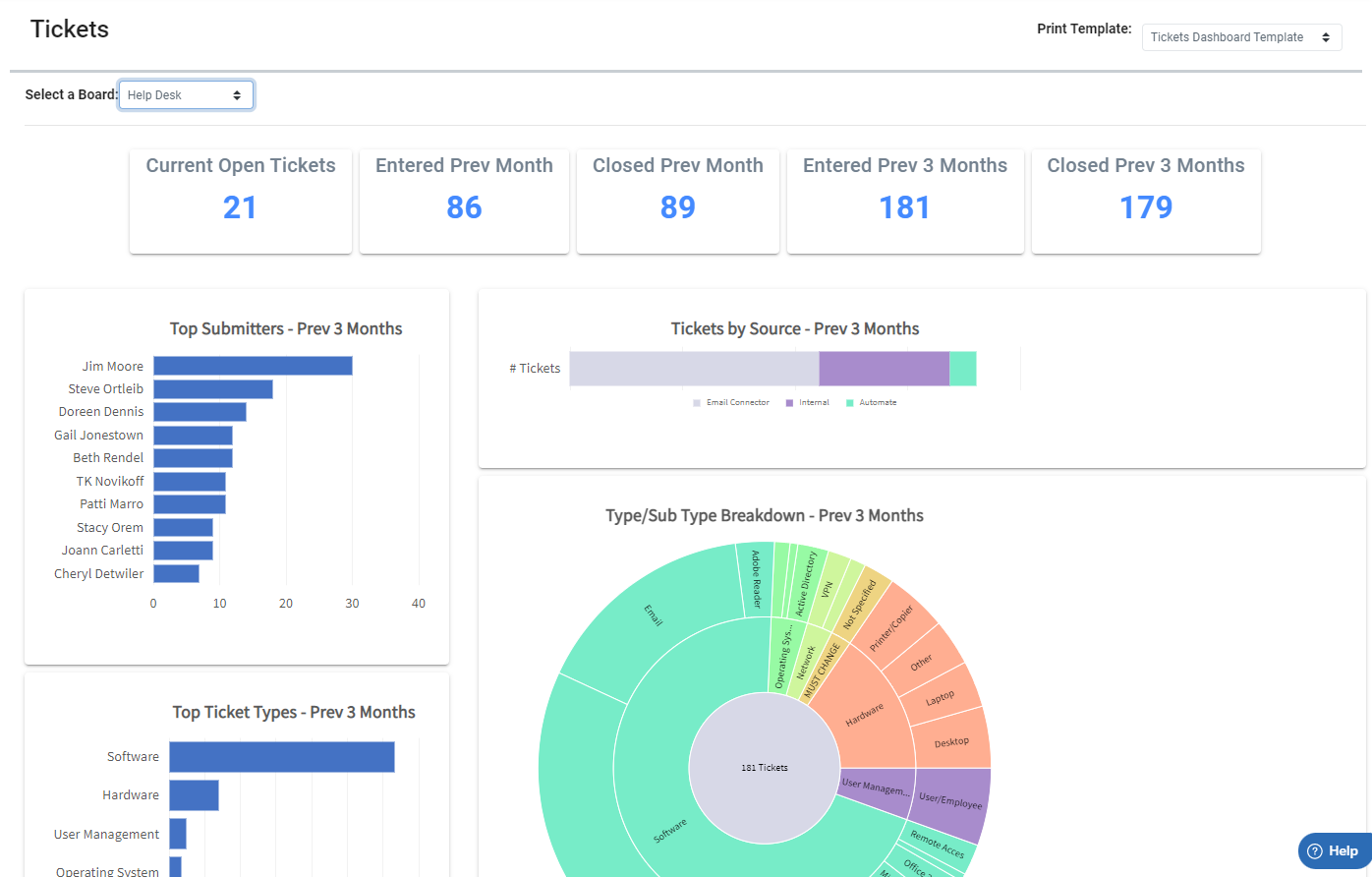Screen dimensions: 1372x877
Task: Toggle the Email Connector legend entry
Action: tap(731, 402)
